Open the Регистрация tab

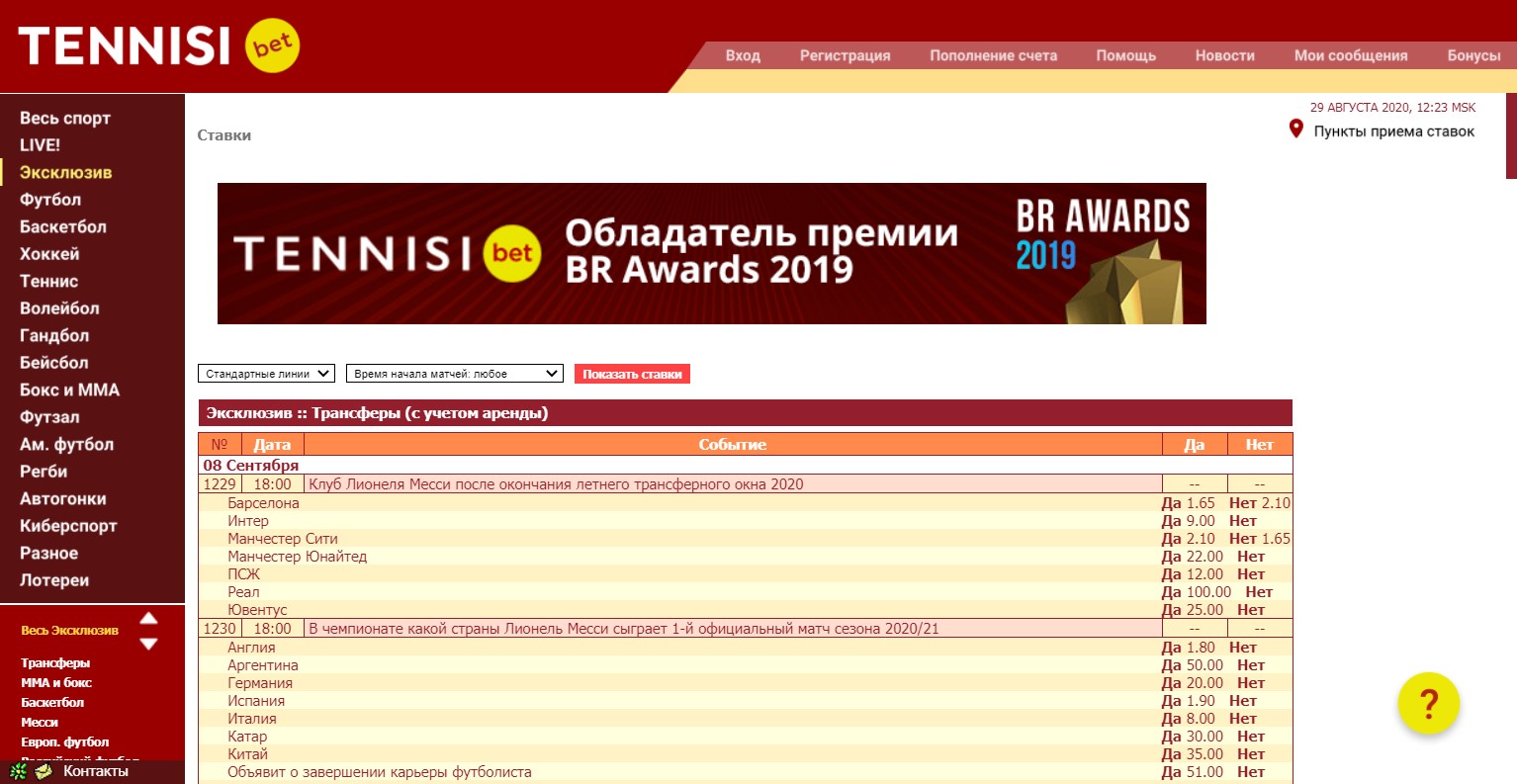845,55
